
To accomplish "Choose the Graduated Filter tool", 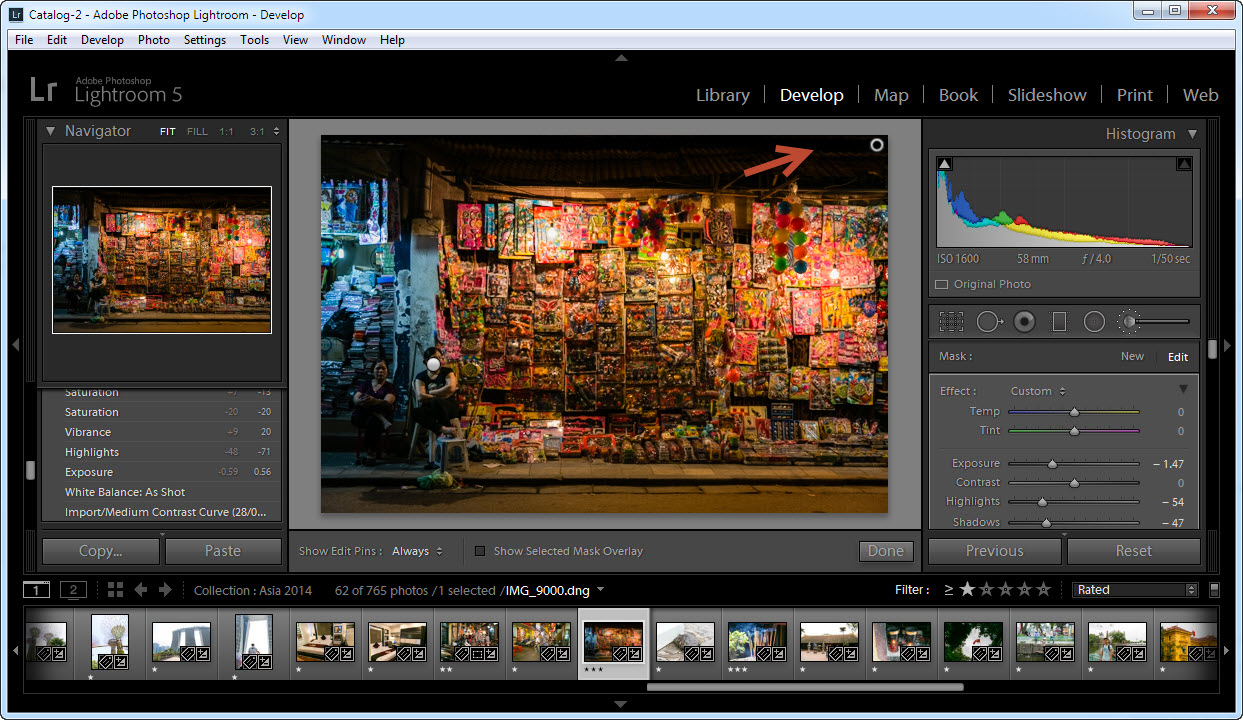I will [x=1060, y=321].
